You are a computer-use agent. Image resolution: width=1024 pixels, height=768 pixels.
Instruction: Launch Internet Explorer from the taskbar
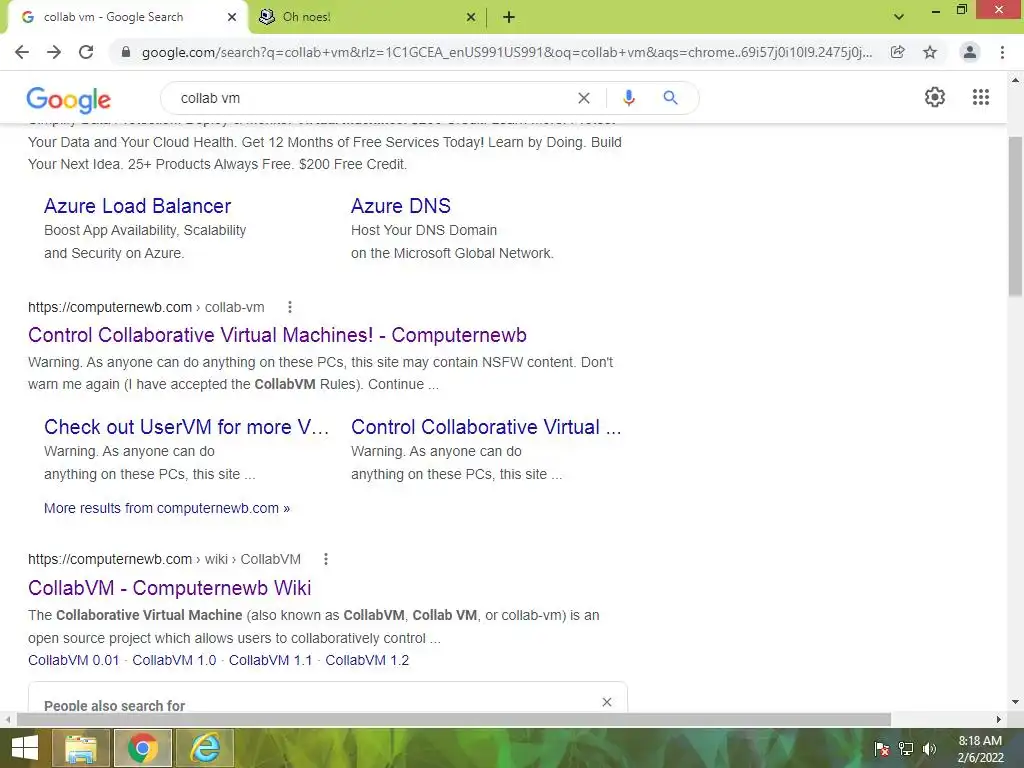[x=204, y=748]
